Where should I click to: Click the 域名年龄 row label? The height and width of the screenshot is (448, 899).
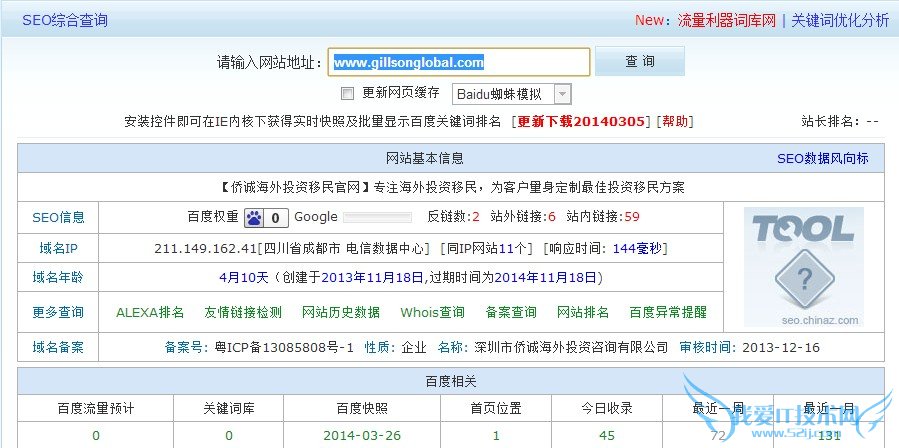click(x=58, y=278)
